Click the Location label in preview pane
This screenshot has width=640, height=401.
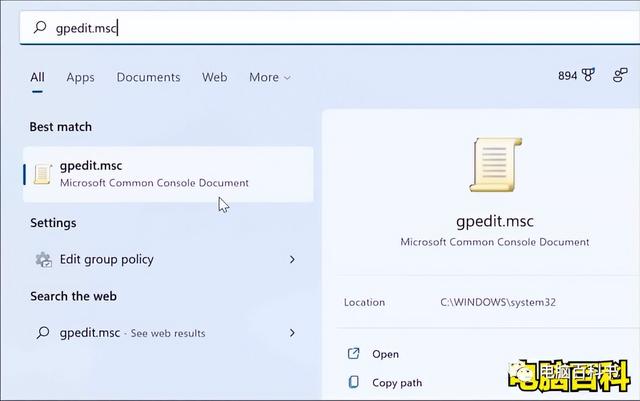(364, 302)
